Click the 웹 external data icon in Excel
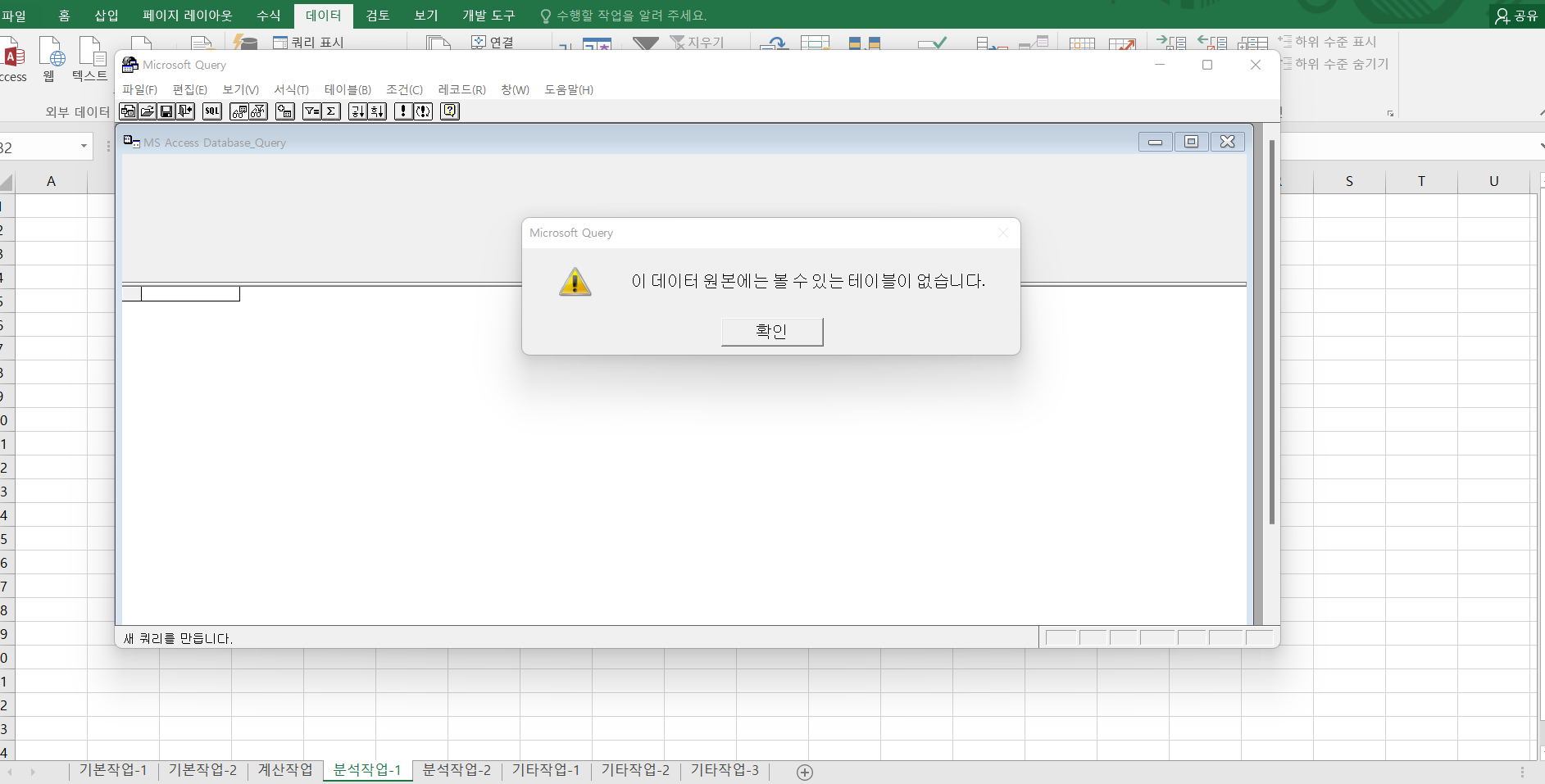The width and height of the screenshot is (1545, 784). pos(51,59)
